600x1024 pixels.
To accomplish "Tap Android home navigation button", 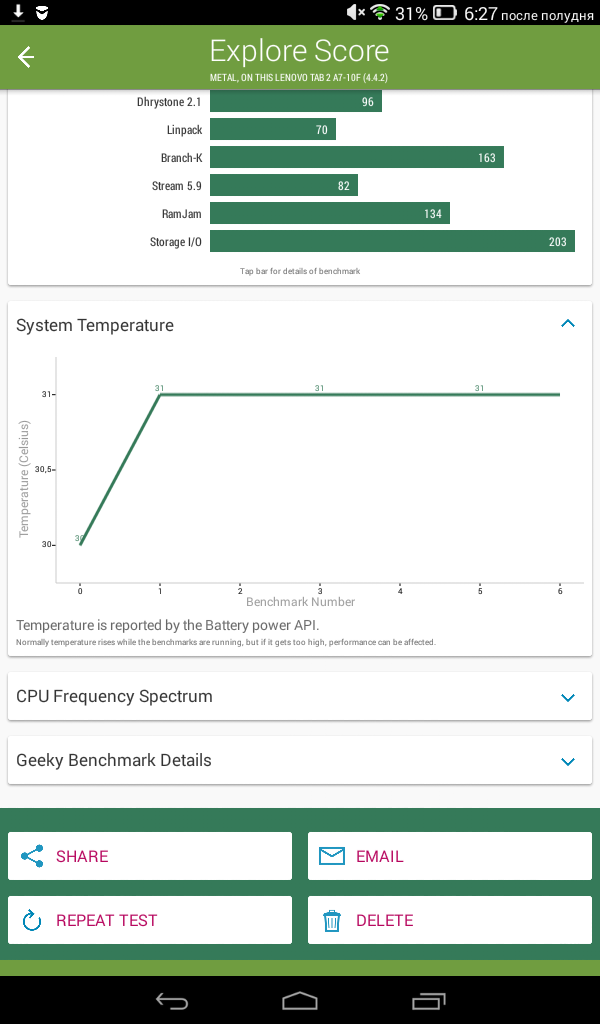I will (300, 1000).
